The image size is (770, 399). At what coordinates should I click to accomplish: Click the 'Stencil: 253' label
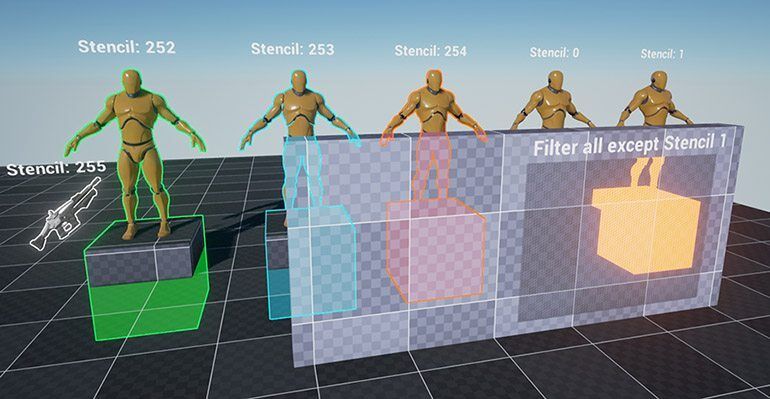[292, 49]
